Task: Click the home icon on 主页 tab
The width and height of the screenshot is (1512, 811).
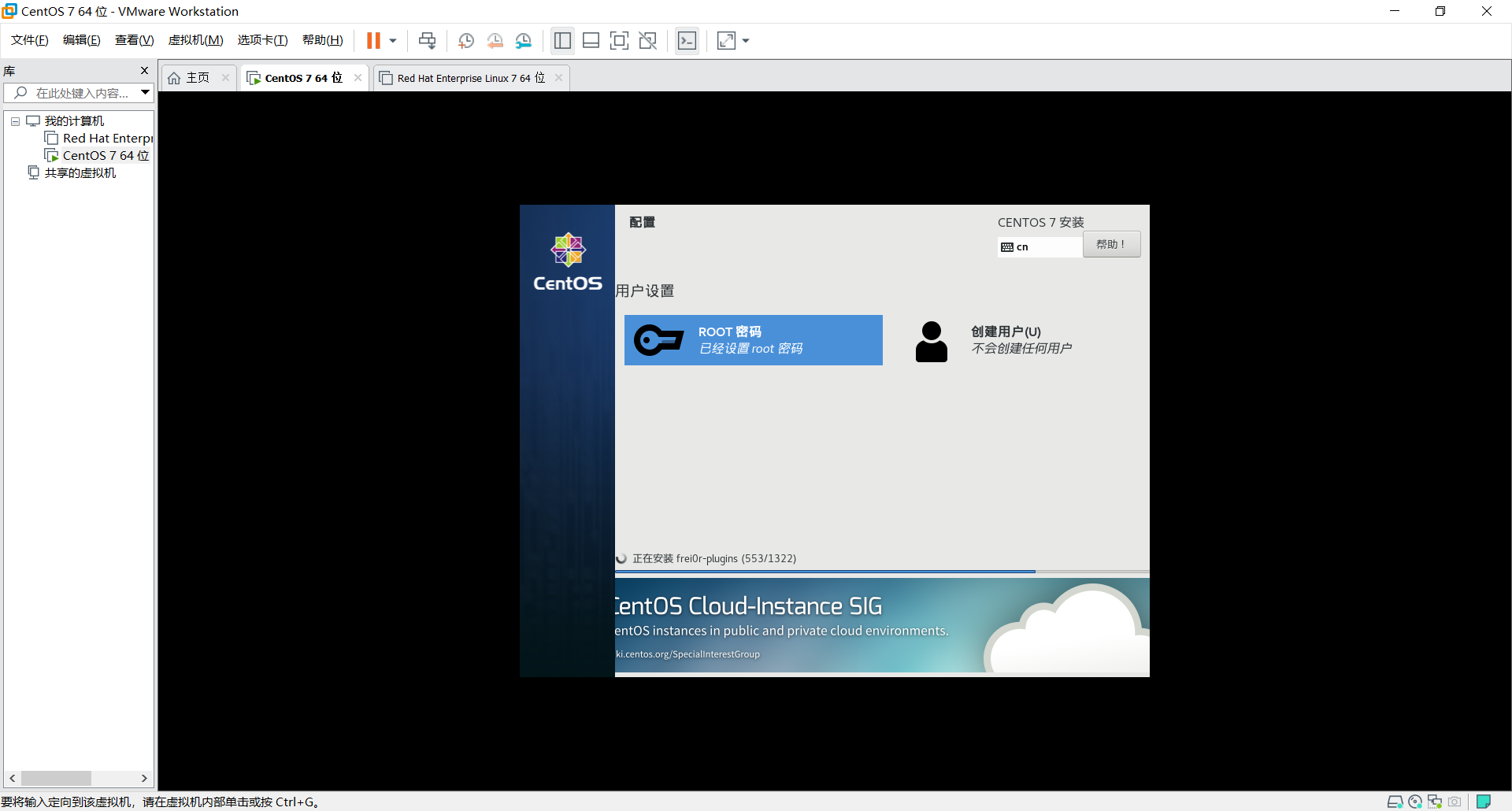Action: point(174,78)
